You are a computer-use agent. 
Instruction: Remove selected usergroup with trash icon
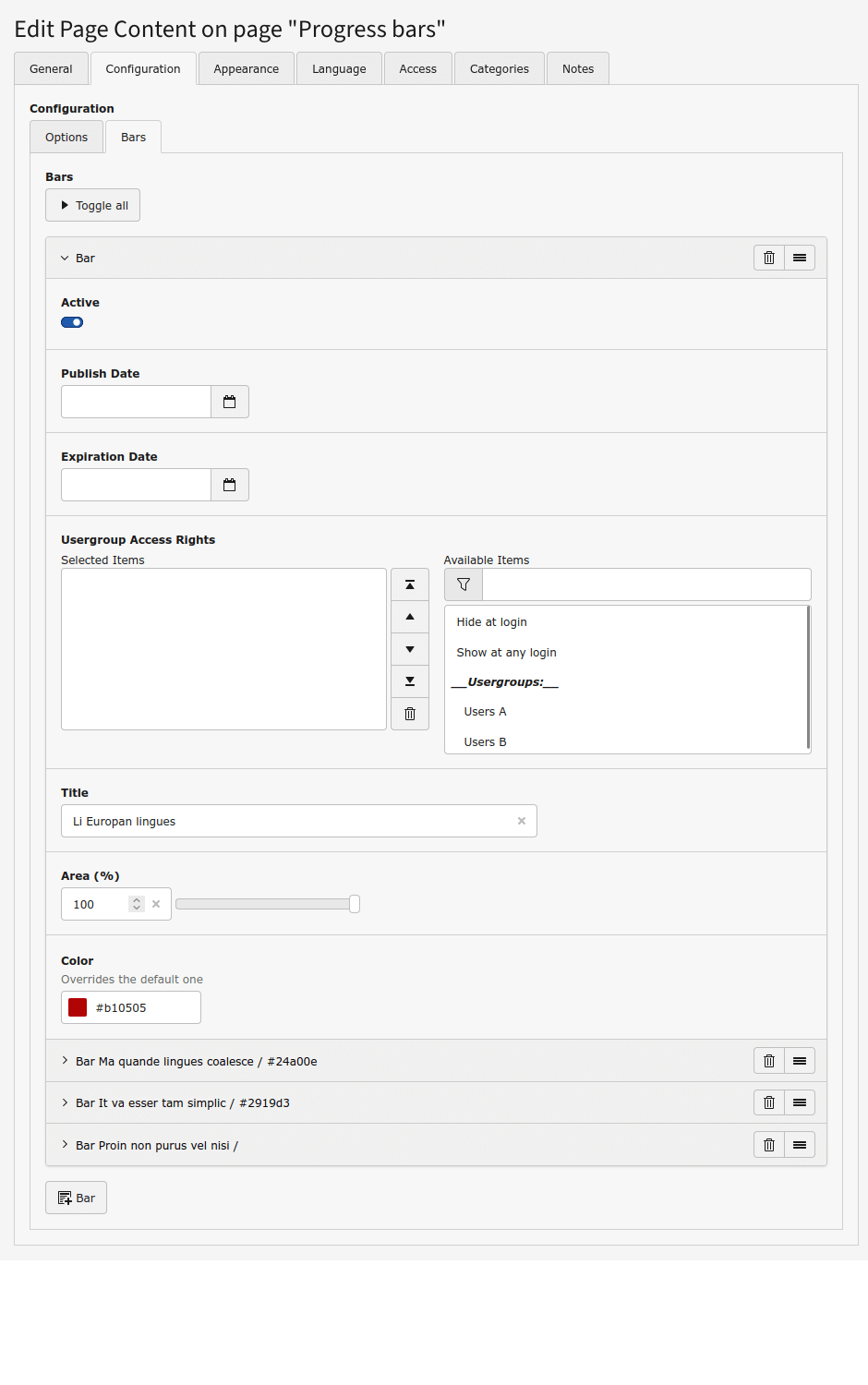coord(410,714)
